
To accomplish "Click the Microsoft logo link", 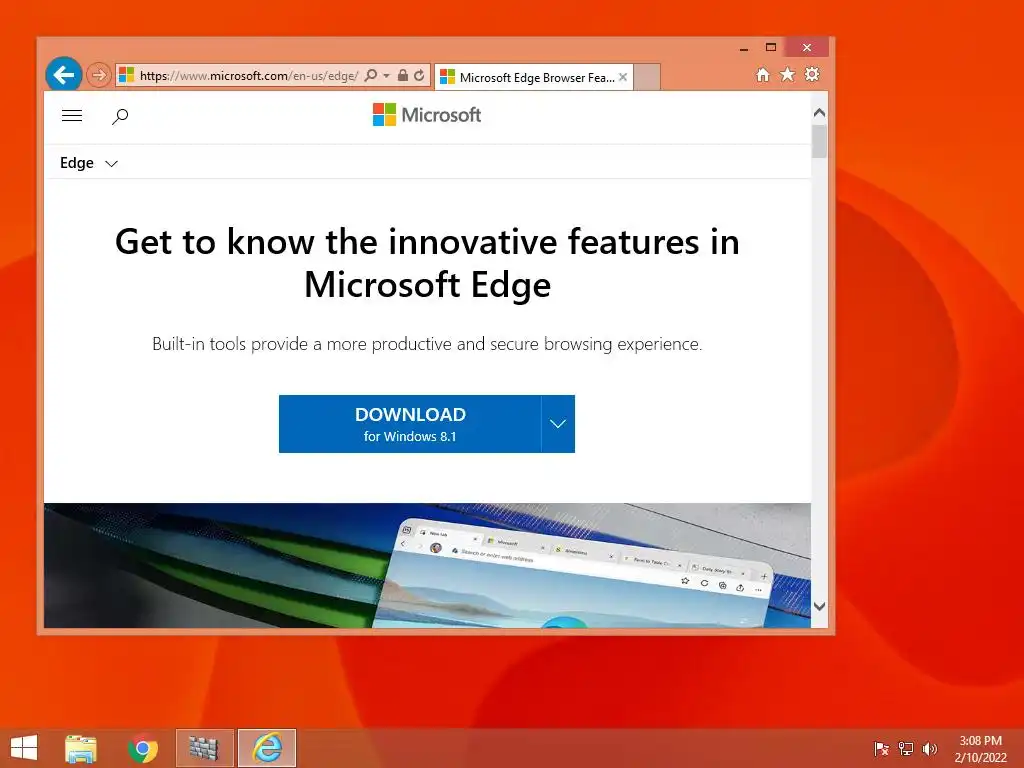I will click(427, 115).
